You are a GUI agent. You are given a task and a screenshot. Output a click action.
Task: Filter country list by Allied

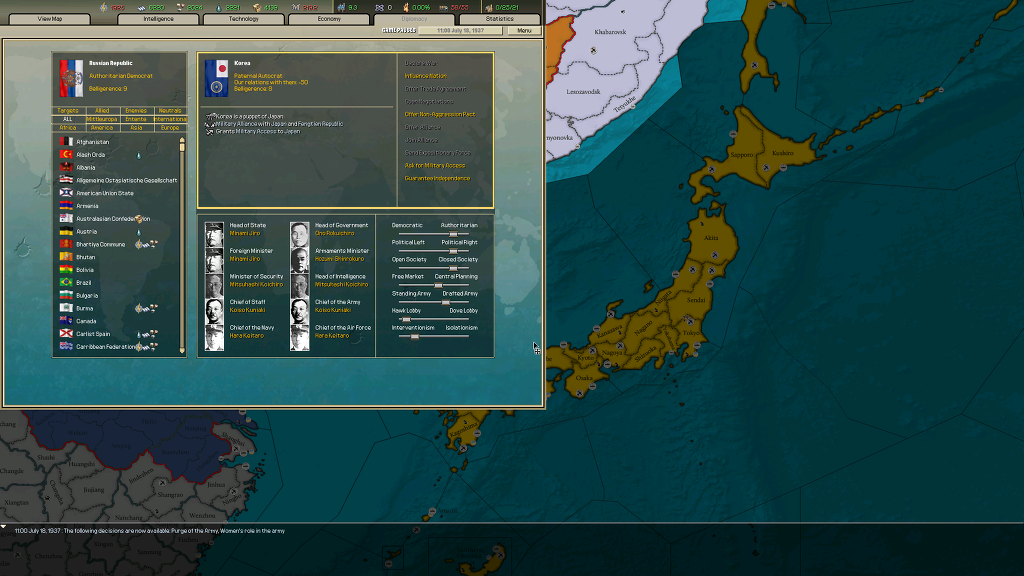[x=102, y=111]
